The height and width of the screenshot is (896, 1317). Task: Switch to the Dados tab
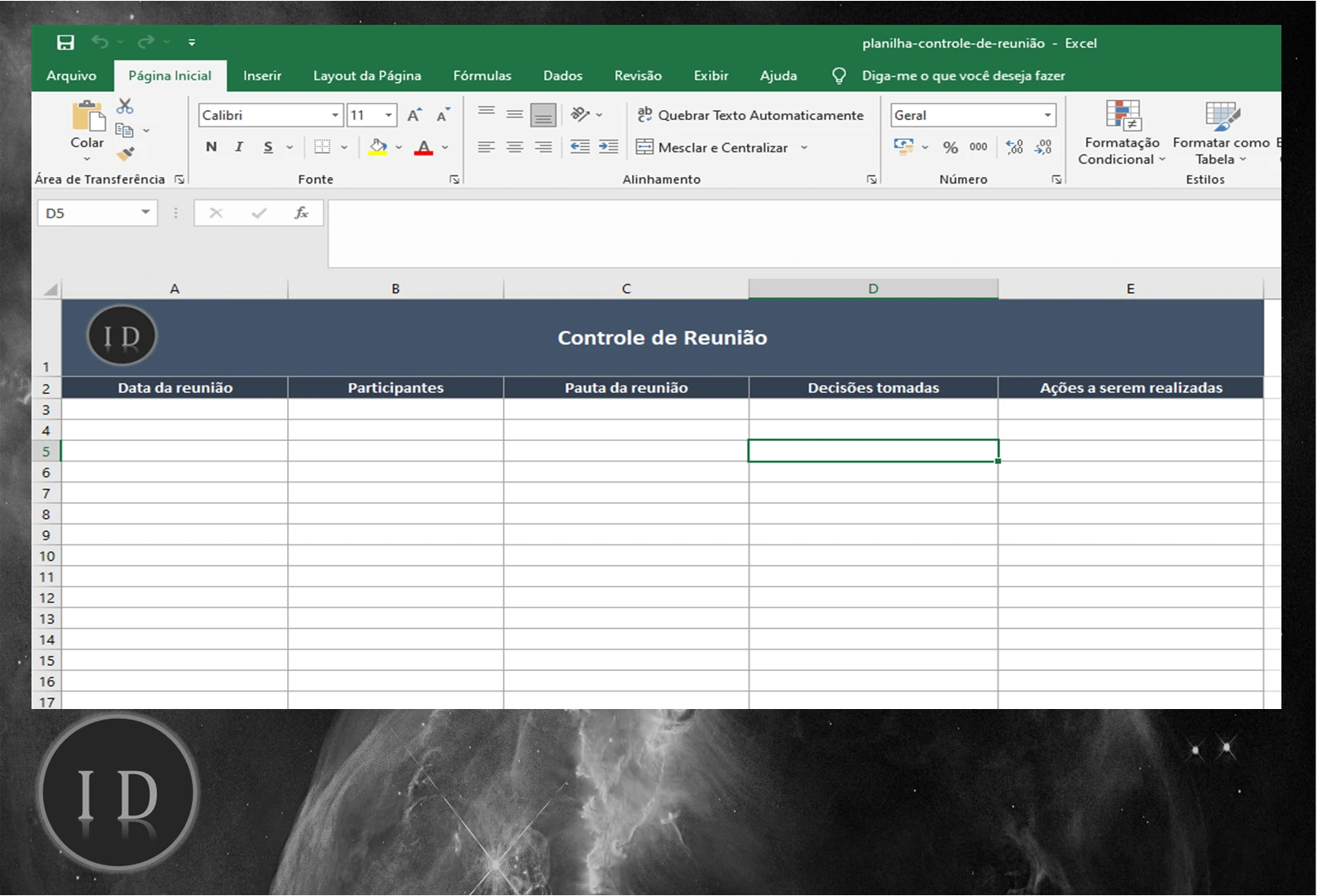(x=563, y=75)
